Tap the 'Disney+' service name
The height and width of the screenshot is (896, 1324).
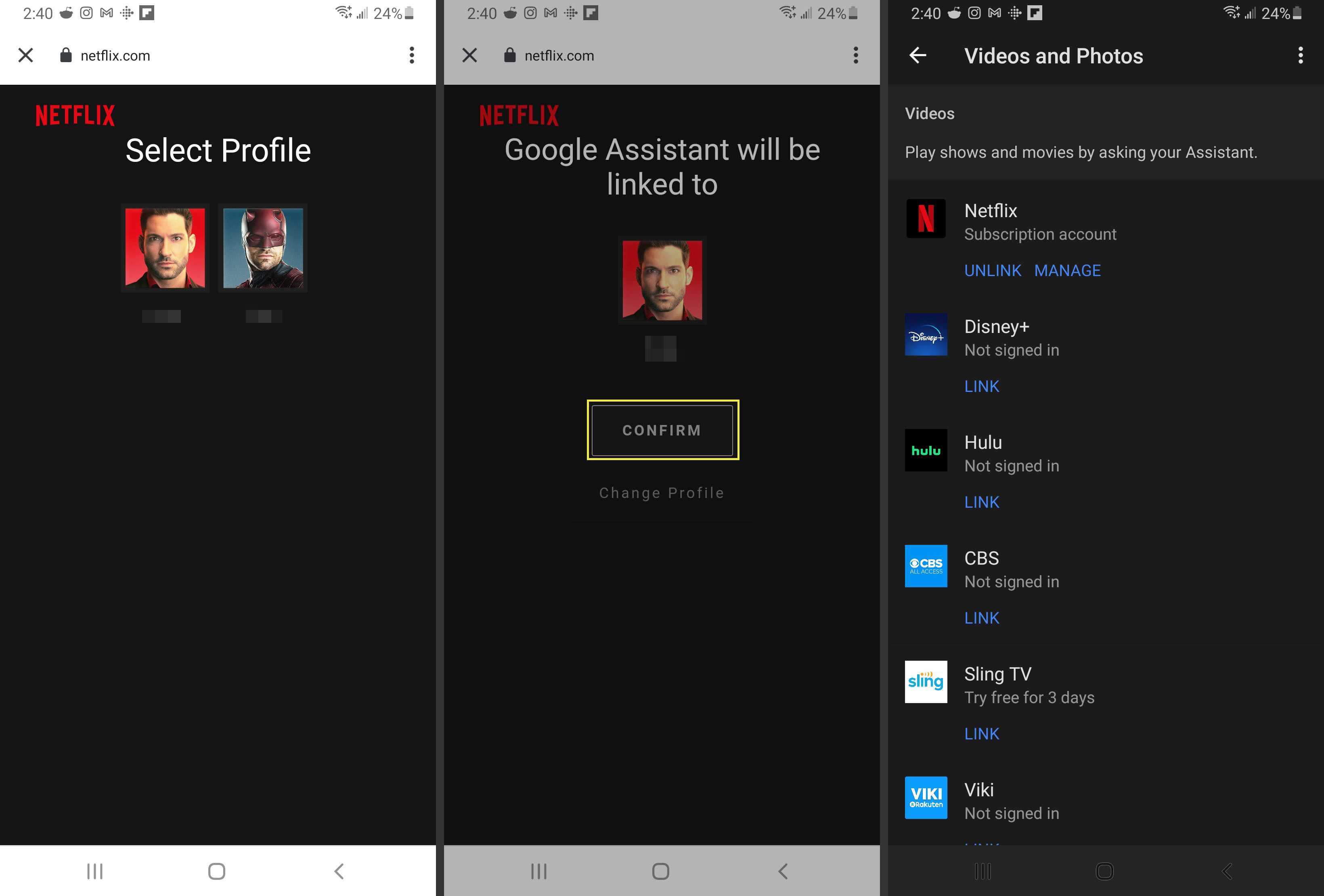[996, 327]
